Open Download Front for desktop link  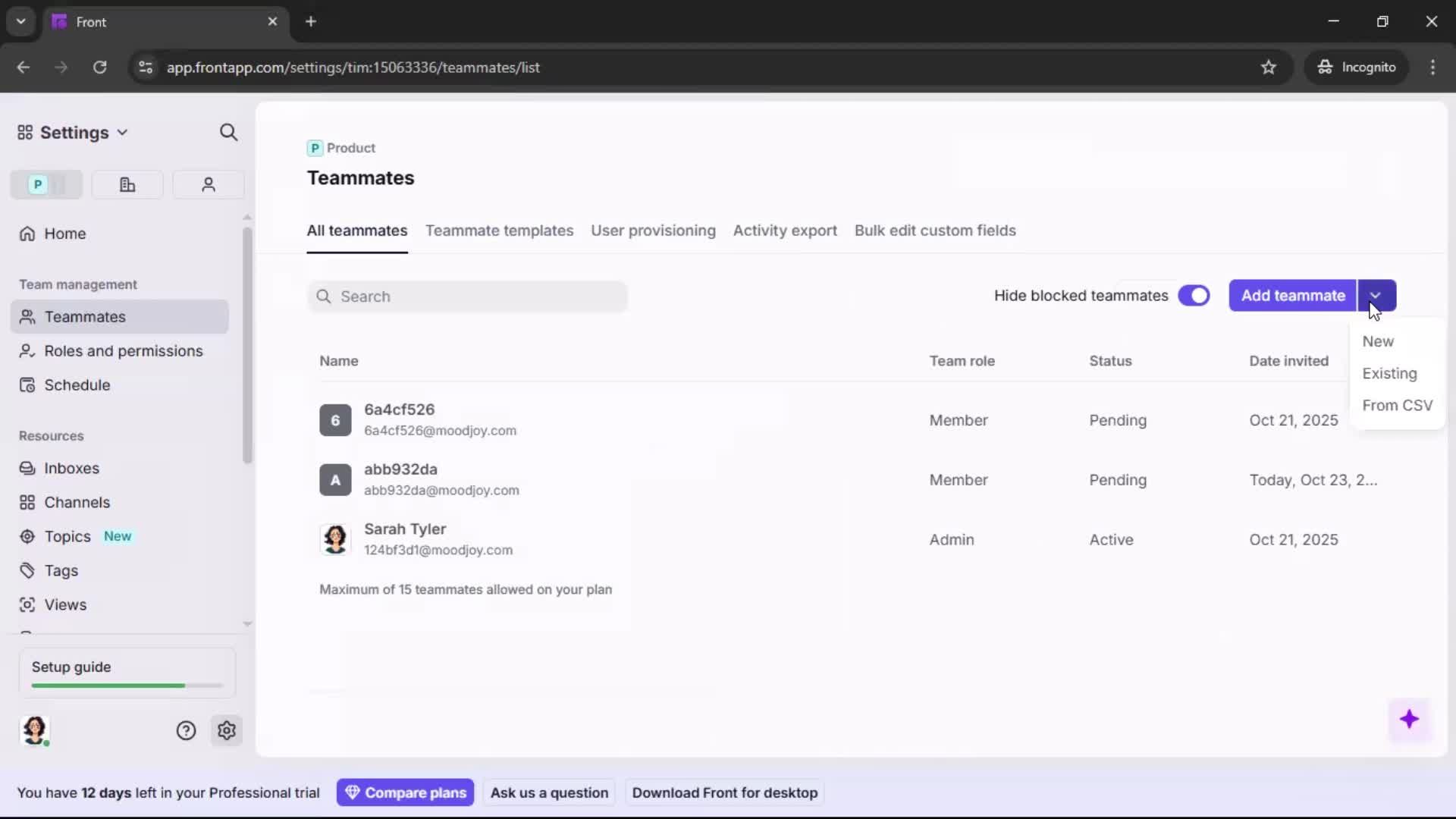point(724,792)
